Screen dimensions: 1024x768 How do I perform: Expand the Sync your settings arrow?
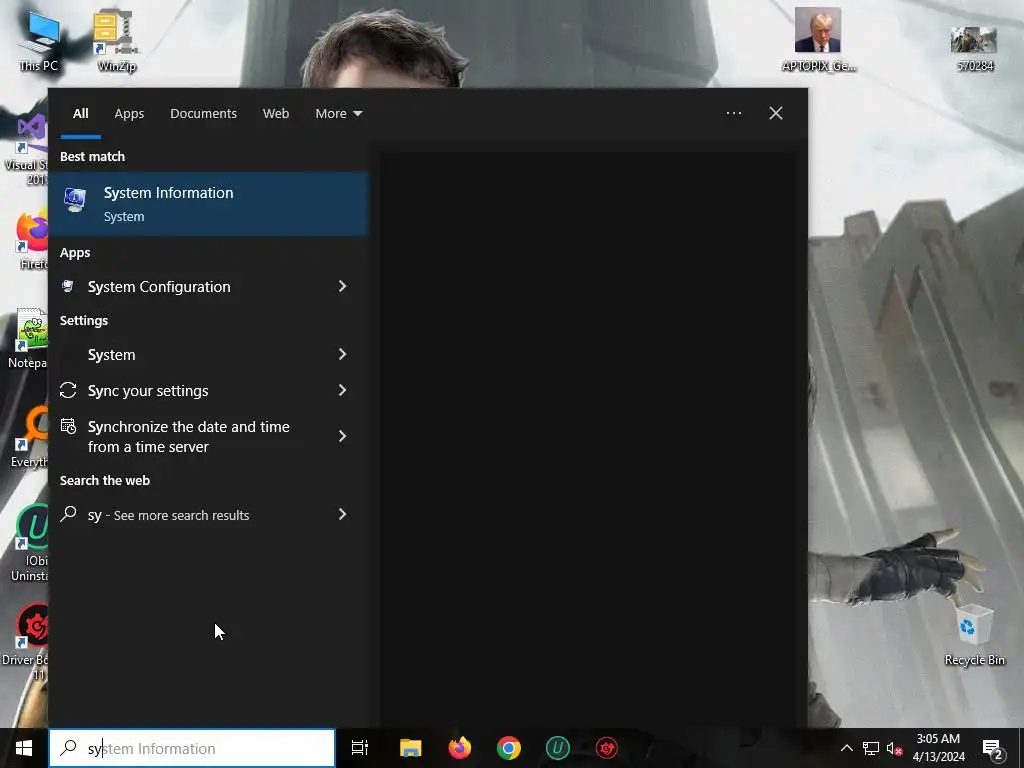click(342, 390)
